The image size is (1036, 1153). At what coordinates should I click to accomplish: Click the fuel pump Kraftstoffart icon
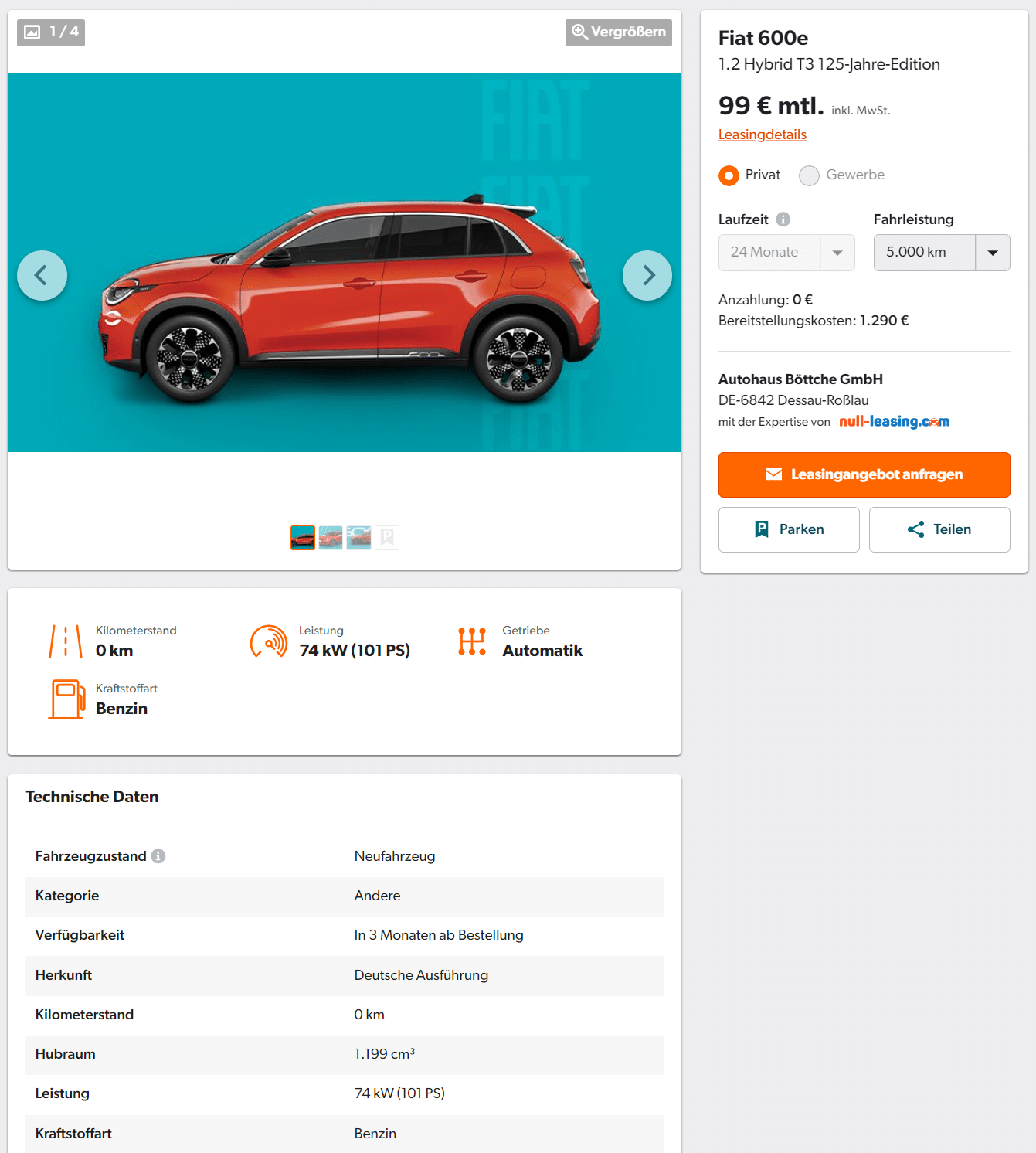tap(66, 699)
